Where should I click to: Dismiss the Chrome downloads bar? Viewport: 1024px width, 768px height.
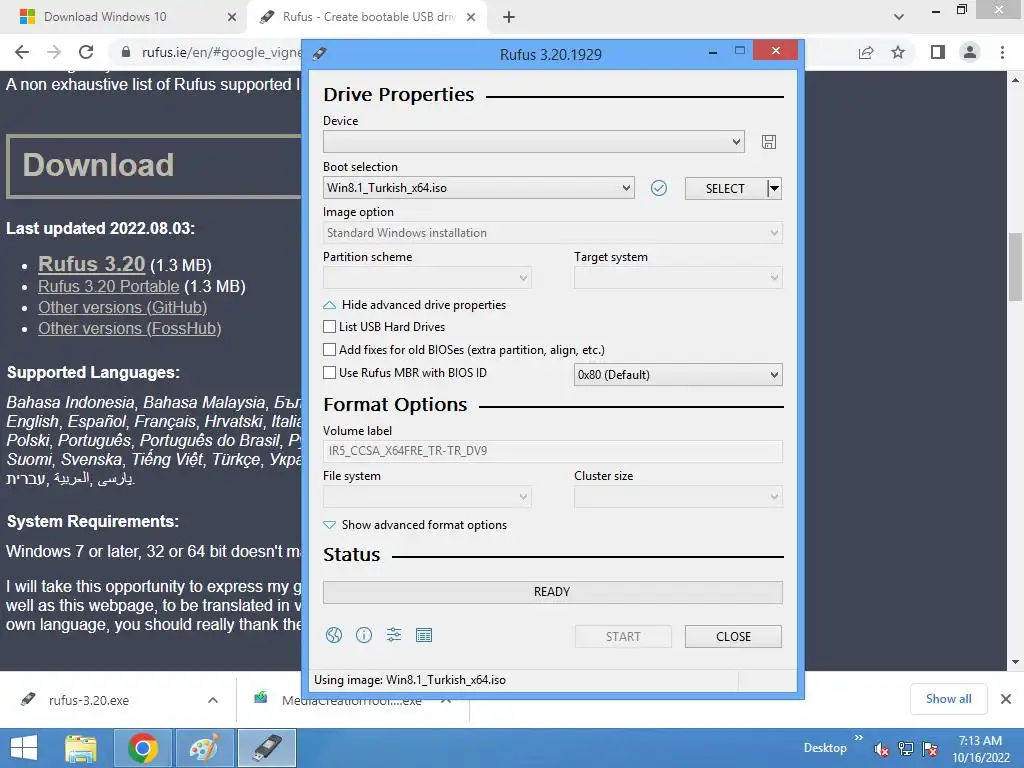pos(1006,699)
